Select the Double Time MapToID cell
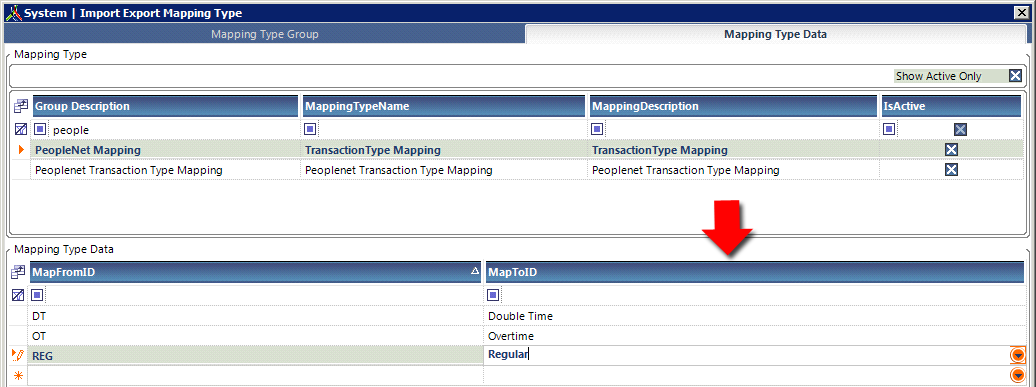 coord(755,316)
